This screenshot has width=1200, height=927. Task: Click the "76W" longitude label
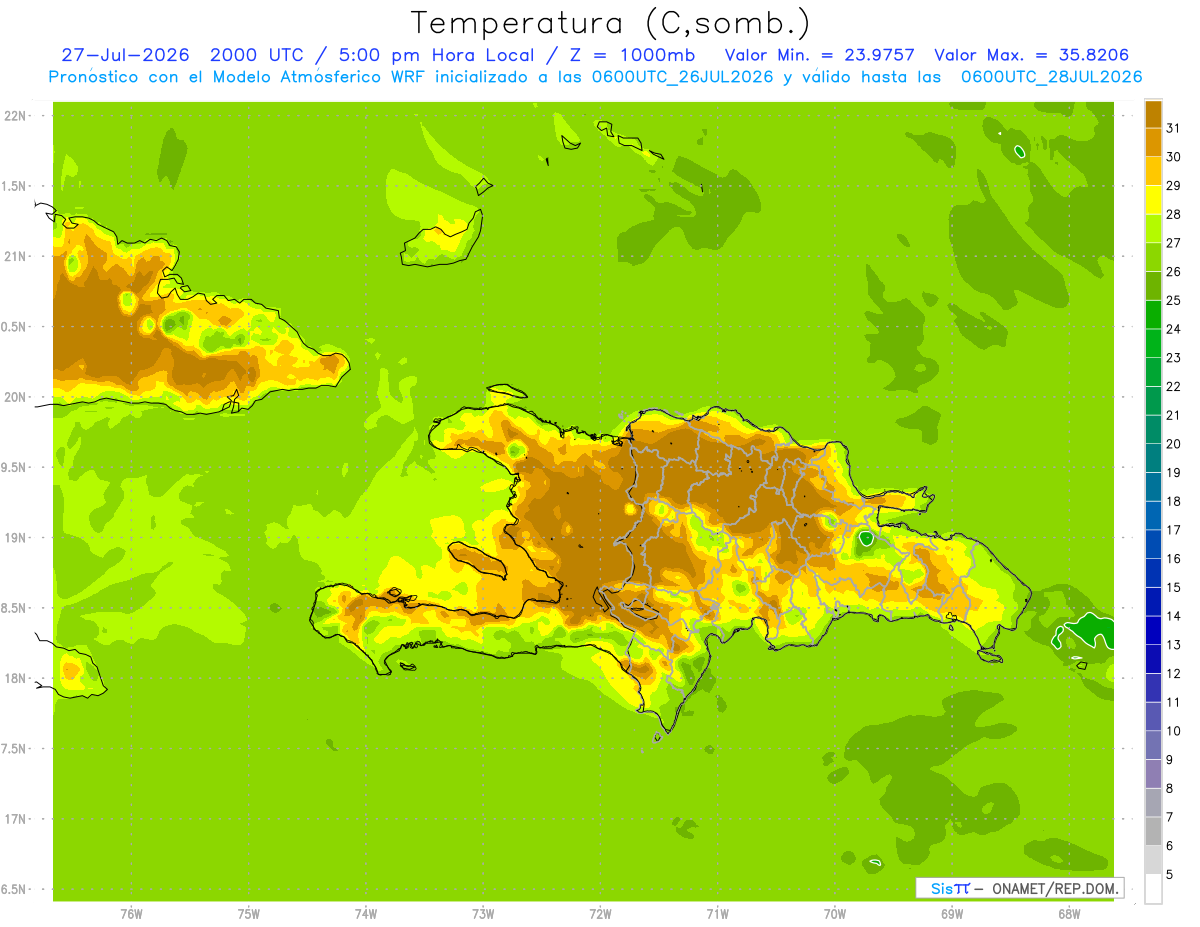[131, 913]
